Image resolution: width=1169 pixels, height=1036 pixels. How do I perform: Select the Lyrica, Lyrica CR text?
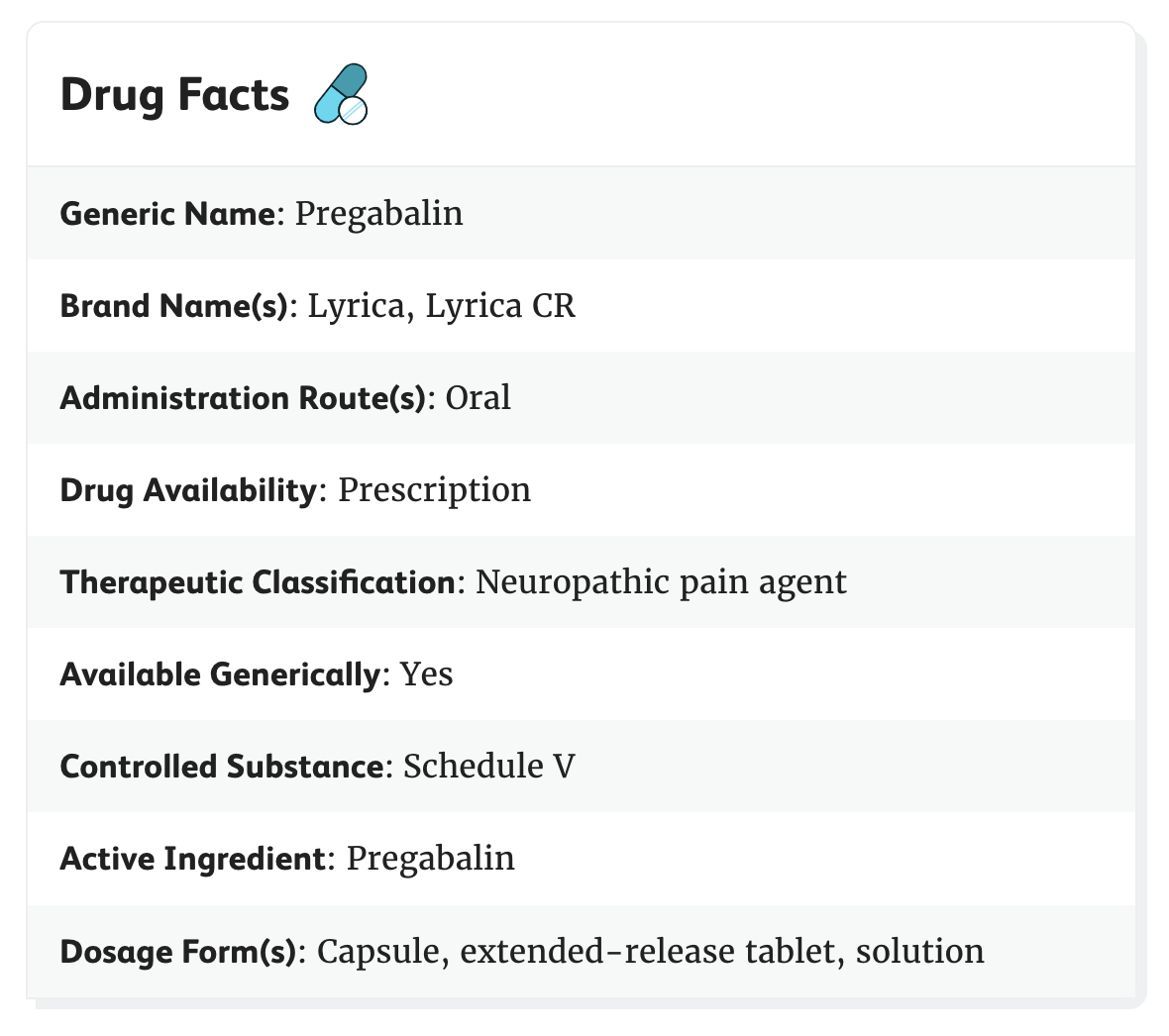pos(442,306)
